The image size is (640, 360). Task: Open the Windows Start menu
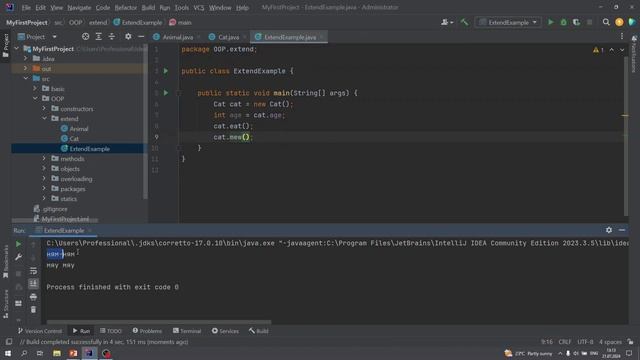click(x=8, y=353)
